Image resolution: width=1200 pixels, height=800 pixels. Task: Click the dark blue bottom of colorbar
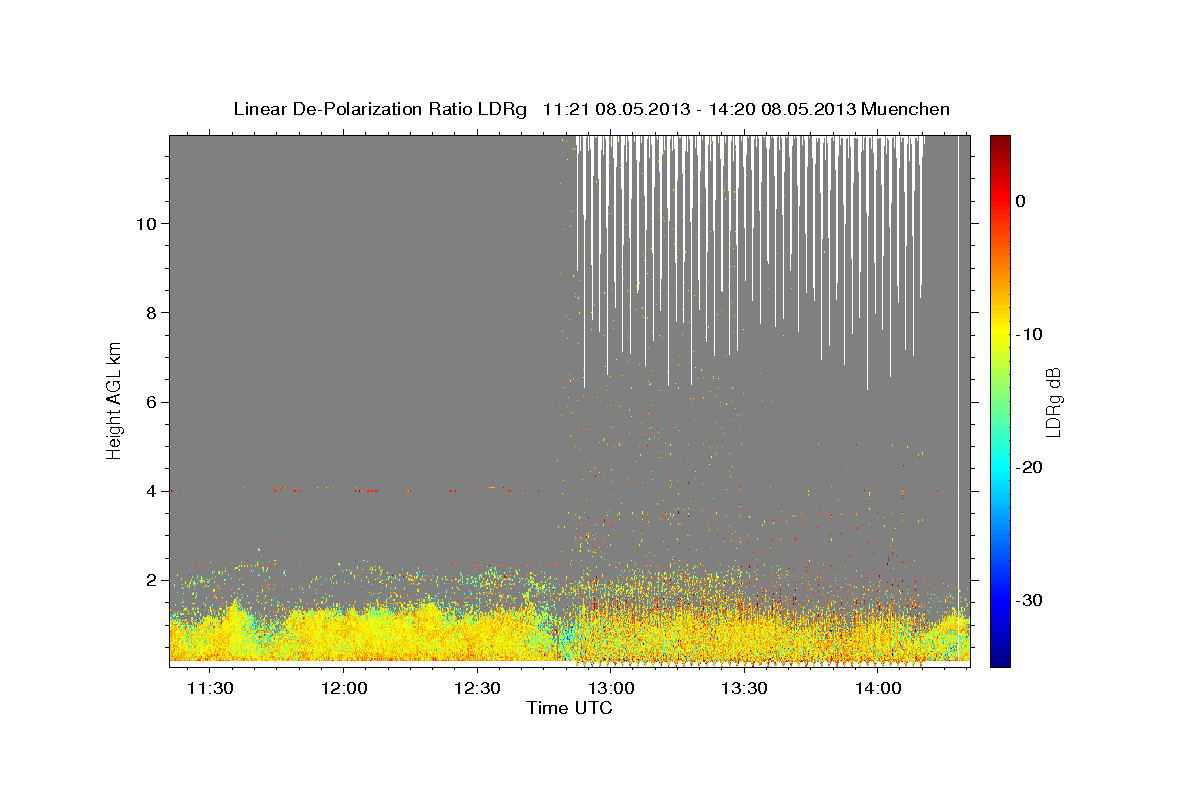click(x=1000, y=658)
